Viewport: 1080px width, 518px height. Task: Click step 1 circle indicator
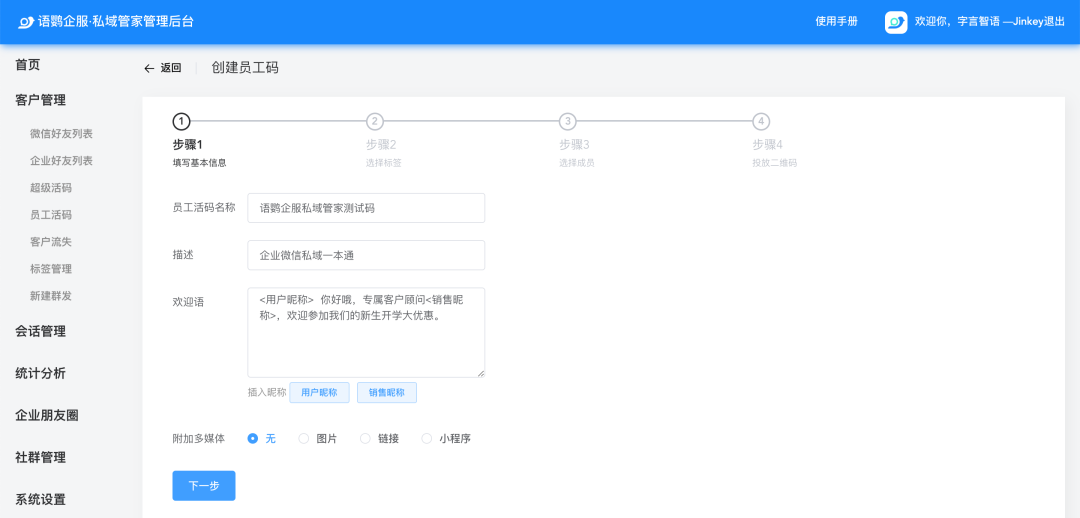click(181, 122)
